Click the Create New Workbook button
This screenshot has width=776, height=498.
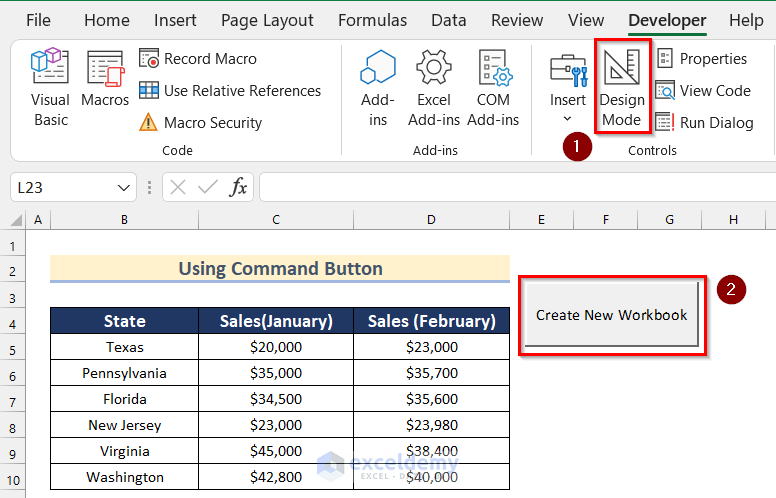point(612,315)
